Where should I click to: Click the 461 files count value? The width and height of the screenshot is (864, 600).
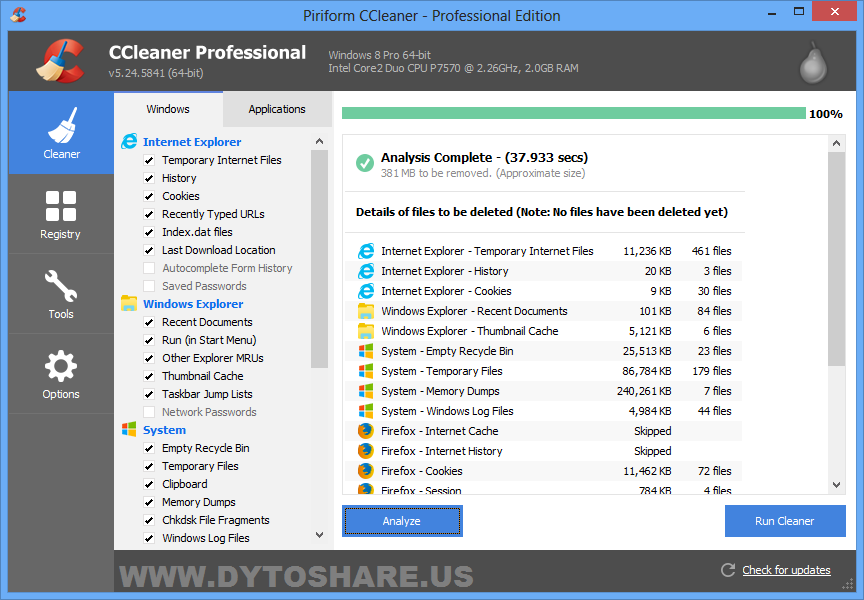click(711, 251)
